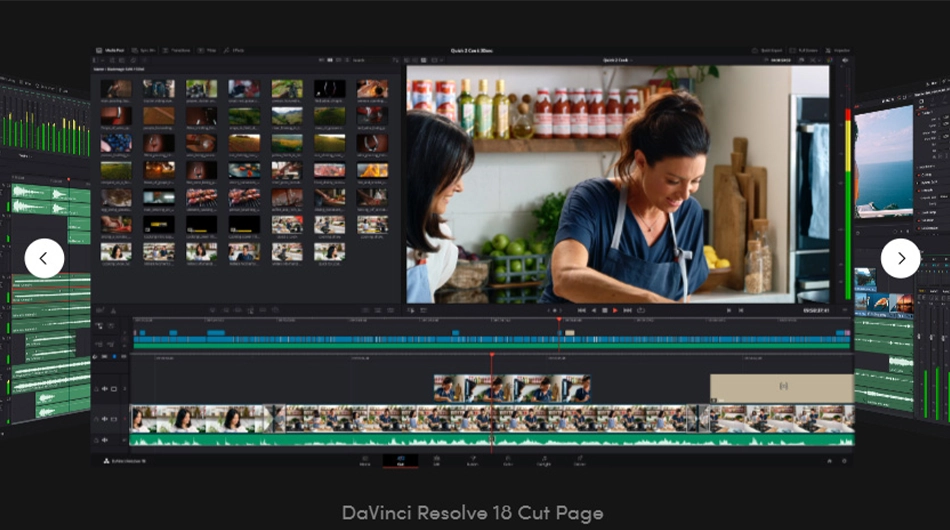Mute the green audio track
This screenshot has width=950, height=530.
pos(105,440)
